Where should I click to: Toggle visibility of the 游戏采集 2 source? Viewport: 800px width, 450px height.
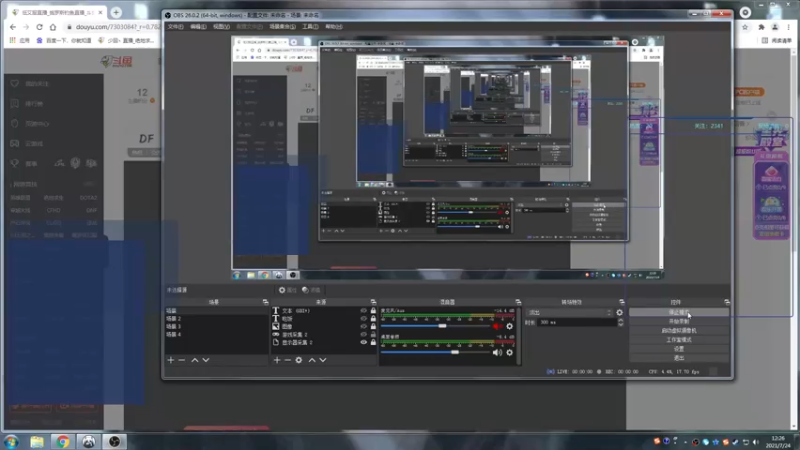pyautogui.click(x=363, y=334)
